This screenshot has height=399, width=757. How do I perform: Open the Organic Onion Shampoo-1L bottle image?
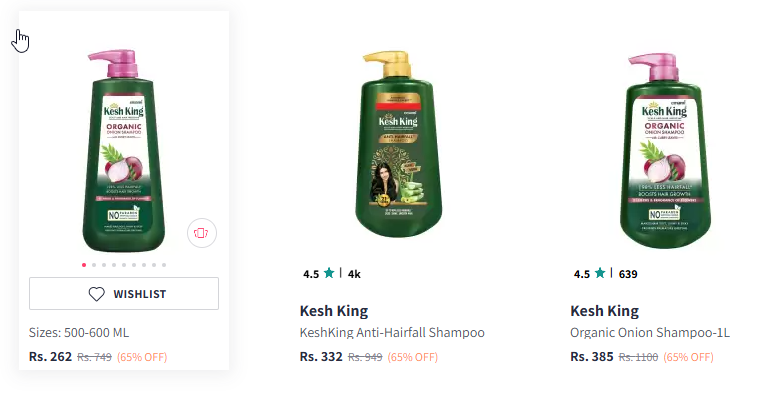[665, 151]
